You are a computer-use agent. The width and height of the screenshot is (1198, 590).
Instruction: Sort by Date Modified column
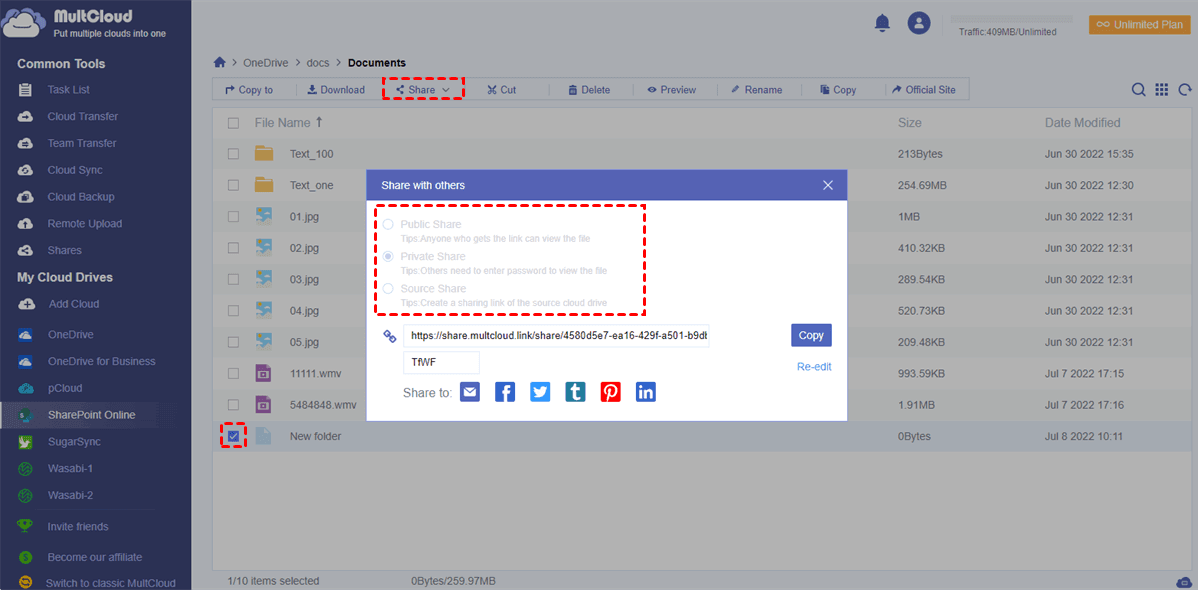point(1083,123)
